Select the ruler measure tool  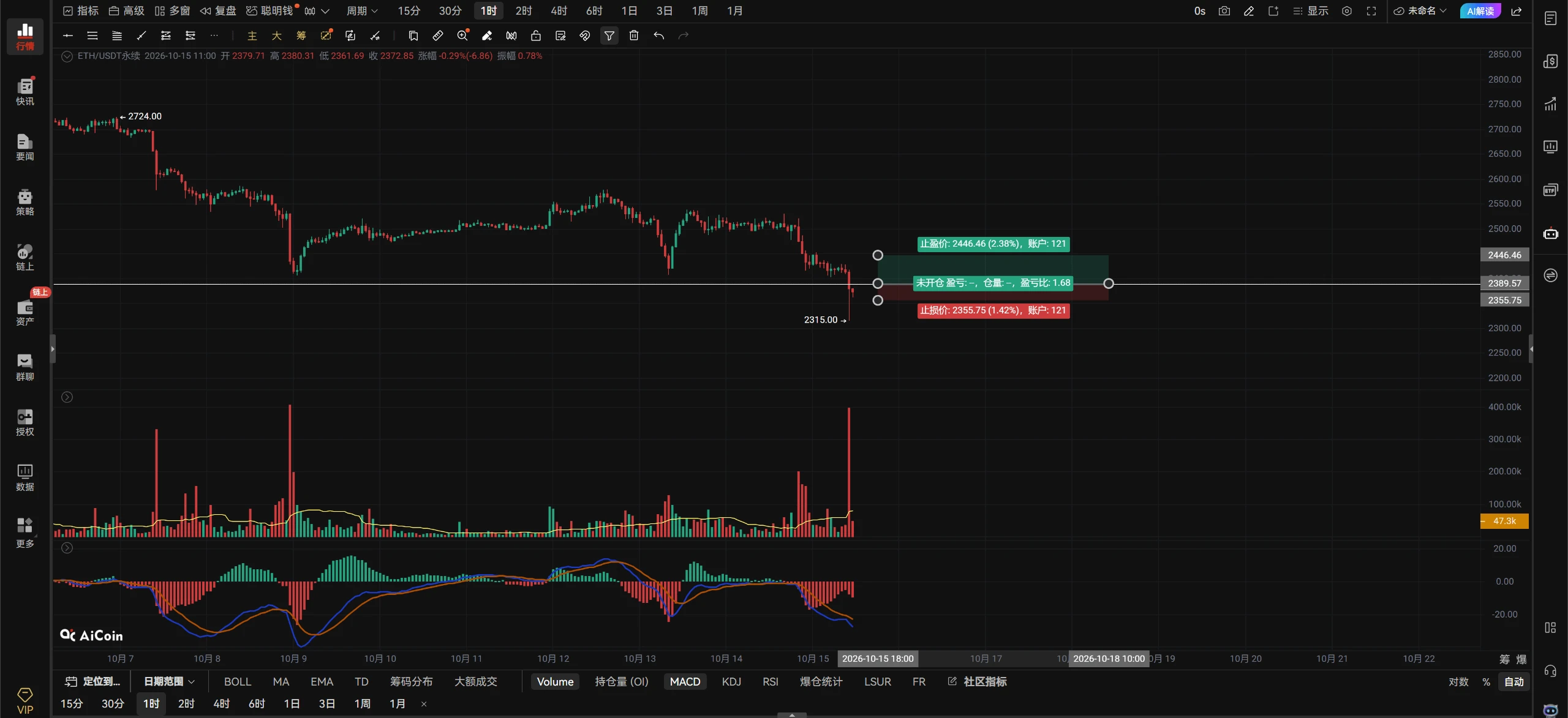pos(438,36)
